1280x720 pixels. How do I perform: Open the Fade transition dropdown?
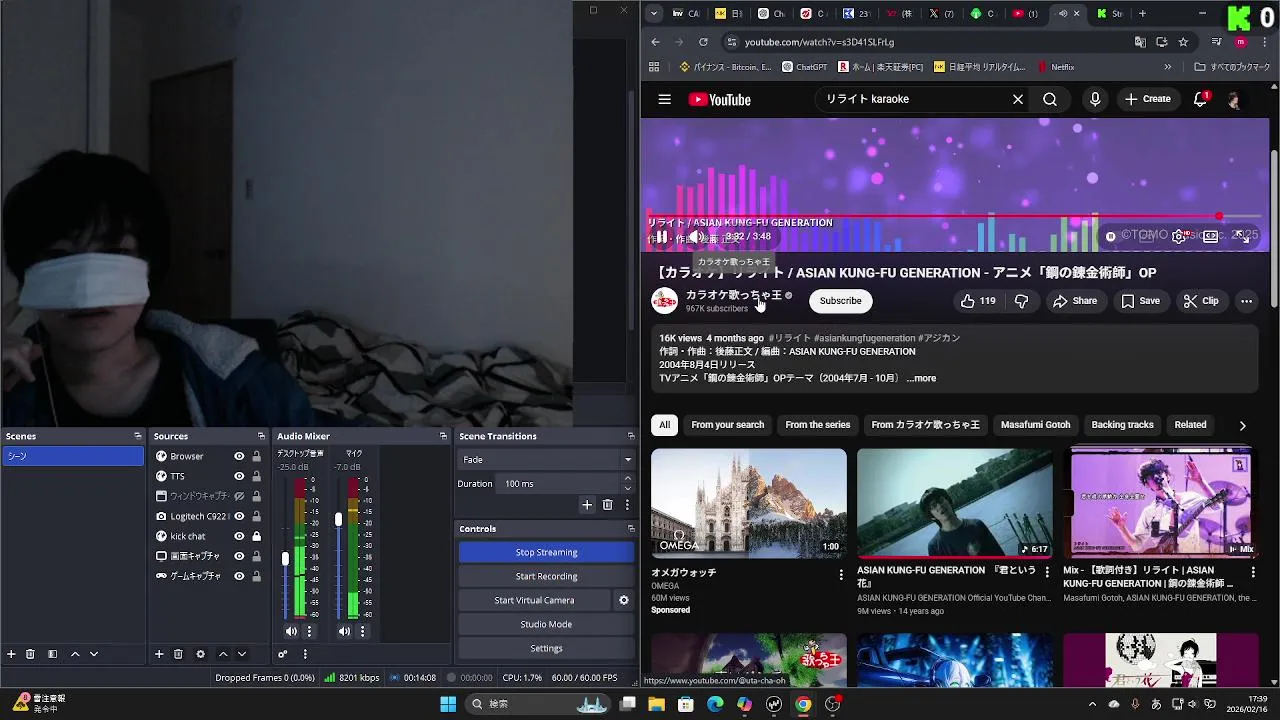(x=546, y=459)
